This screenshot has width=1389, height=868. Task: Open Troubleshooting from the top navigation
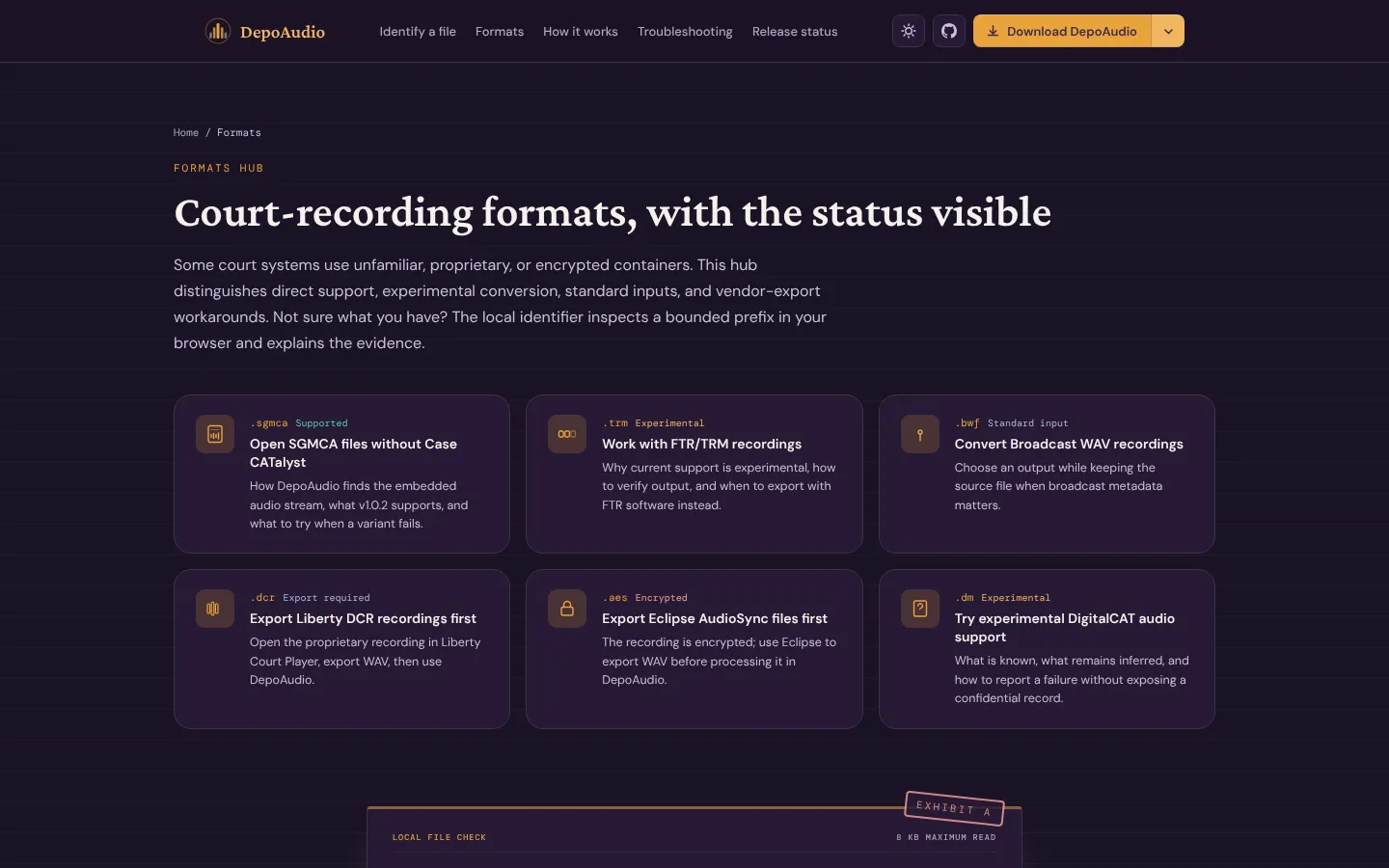(685, 32)
